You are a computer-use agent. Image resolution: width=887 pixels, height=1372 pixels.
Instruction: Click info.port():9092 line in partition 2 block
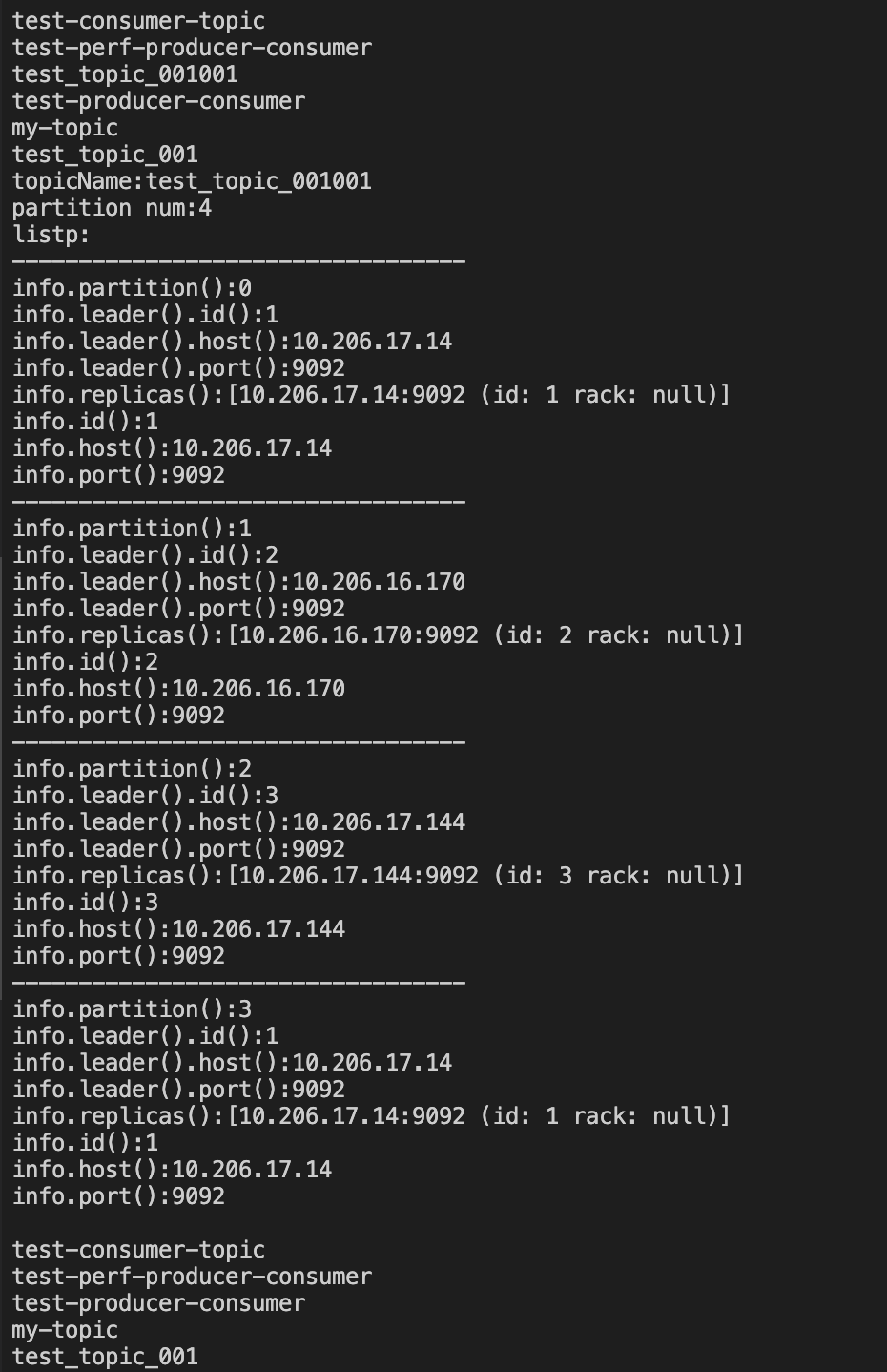(x=118, y=956)
